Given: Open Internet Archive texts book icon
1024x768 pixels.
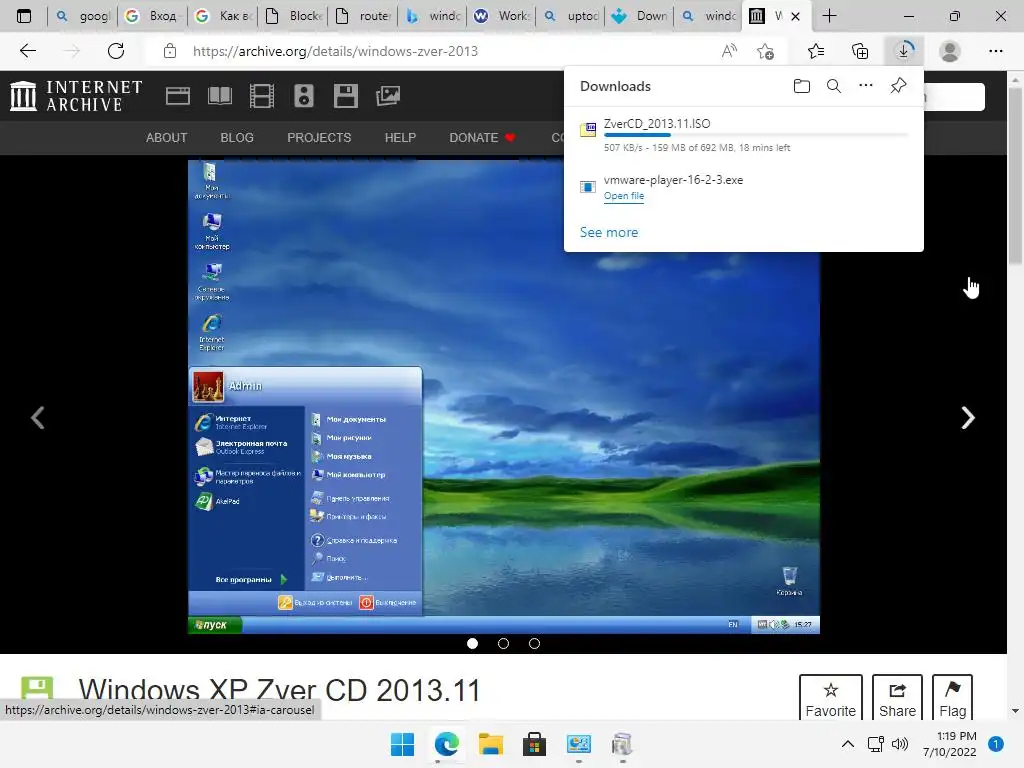Looking at the screenshot, I should coord(219,96).
